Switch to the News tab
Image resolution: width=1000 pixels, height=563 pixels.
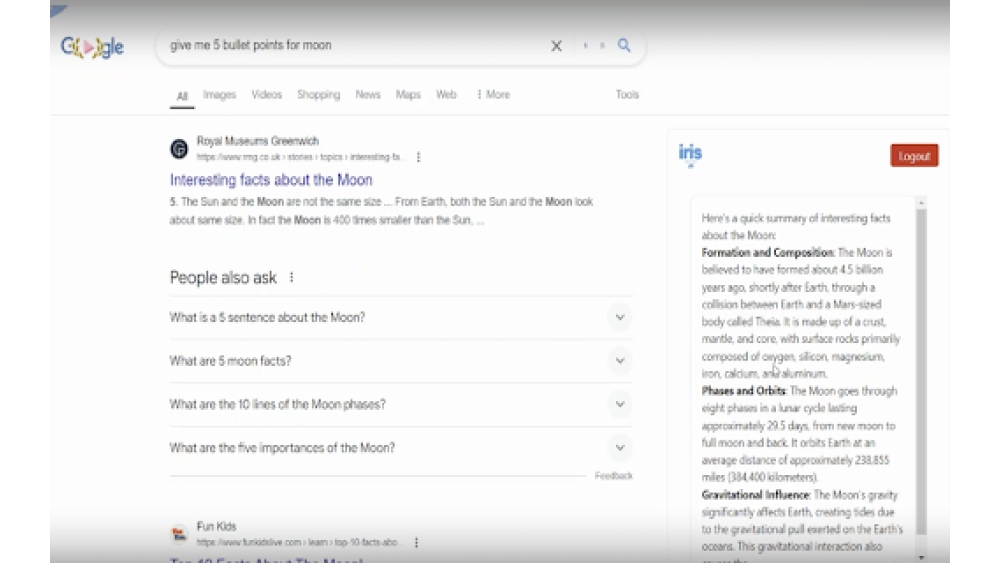368,94
